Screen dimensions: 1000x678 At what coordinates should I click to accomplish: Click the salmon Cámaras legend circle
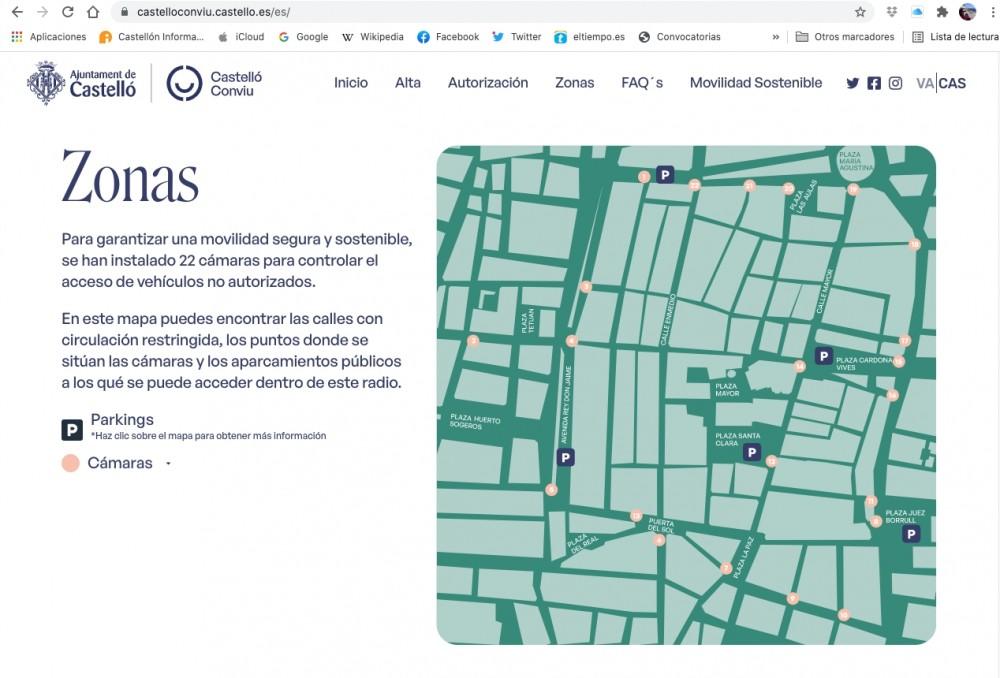70,463
